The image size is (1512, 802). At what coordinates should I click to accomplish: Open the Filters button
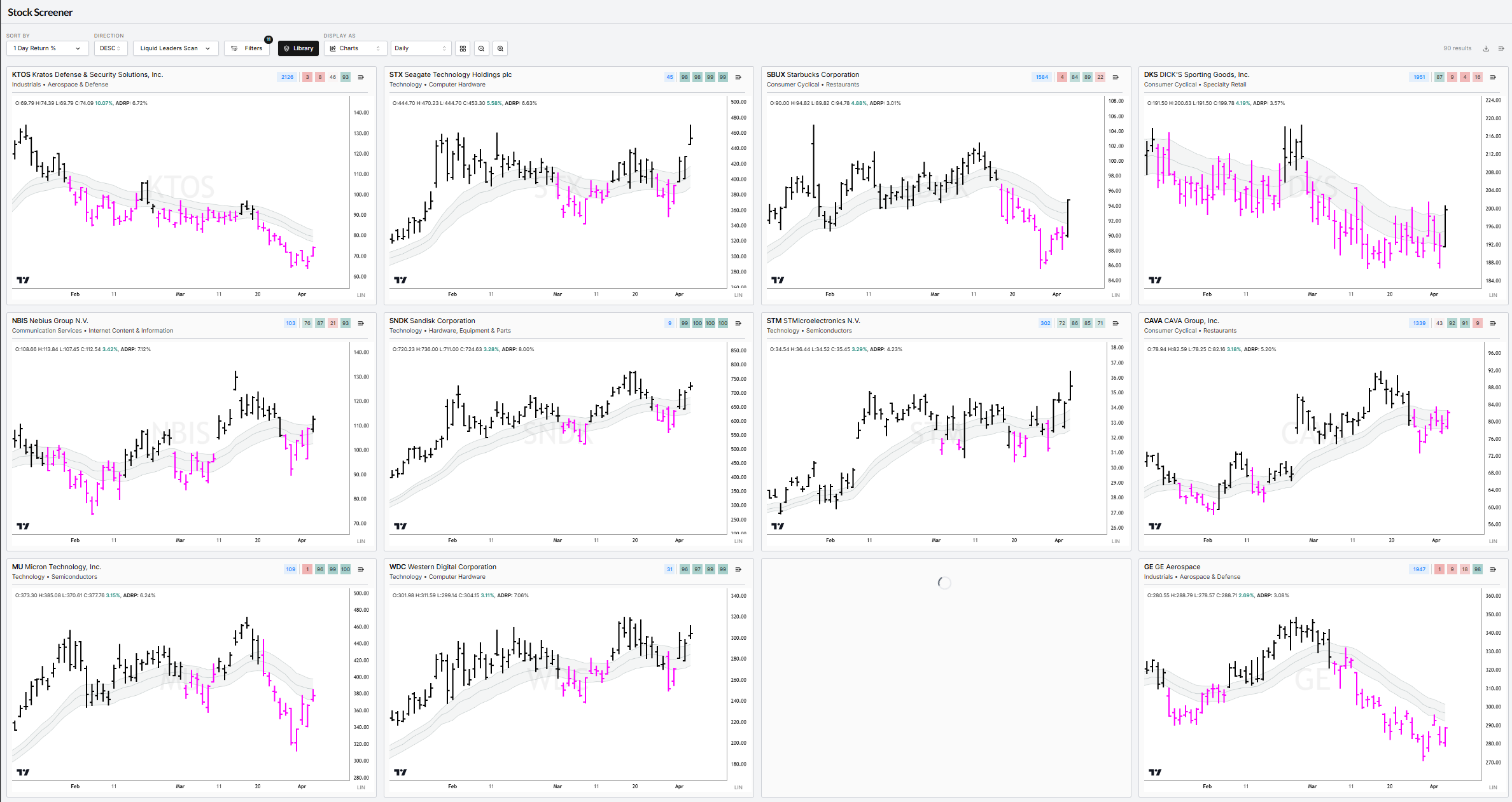tap(247, 48)
